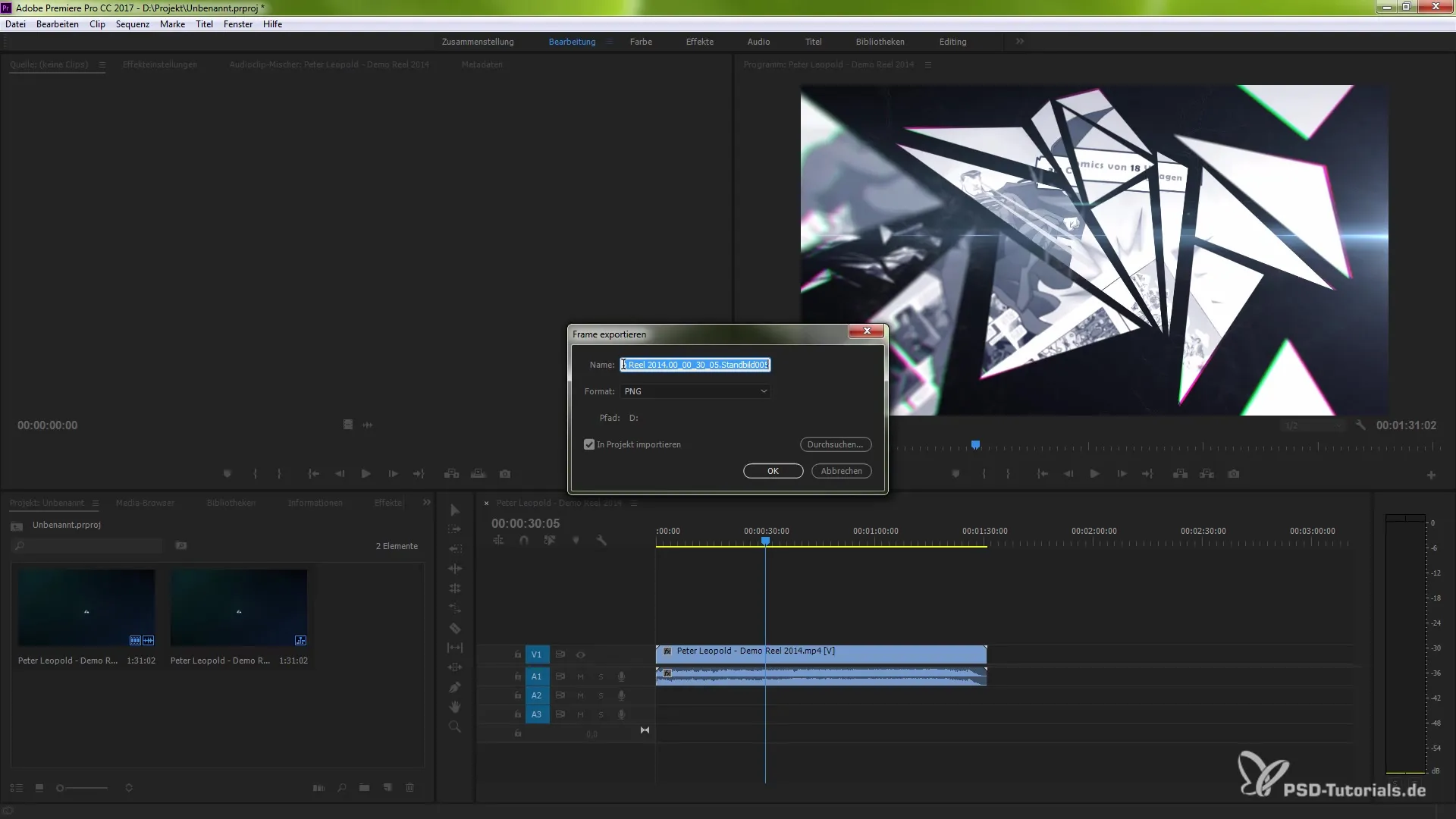This screenshot has height=819, width=1456.
Task: Select the Hand tool
Action: [x=455, y=707]
